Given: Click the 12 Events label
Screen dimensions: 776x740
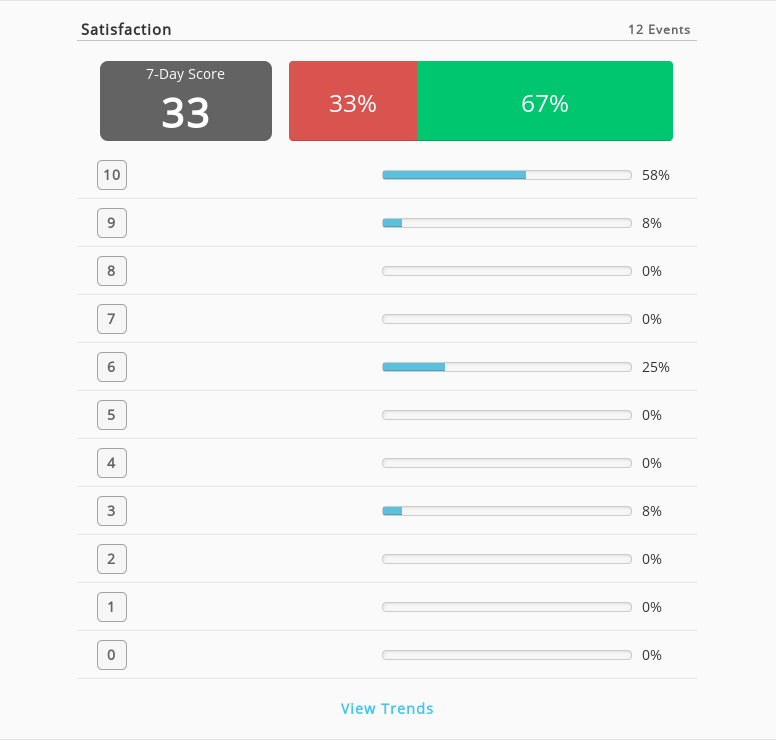Looking at the screenshot, I should click(659, 30).
